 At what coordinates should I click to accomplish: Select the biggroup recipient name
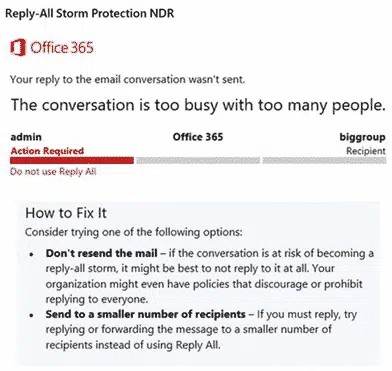[x=363, y=137]
